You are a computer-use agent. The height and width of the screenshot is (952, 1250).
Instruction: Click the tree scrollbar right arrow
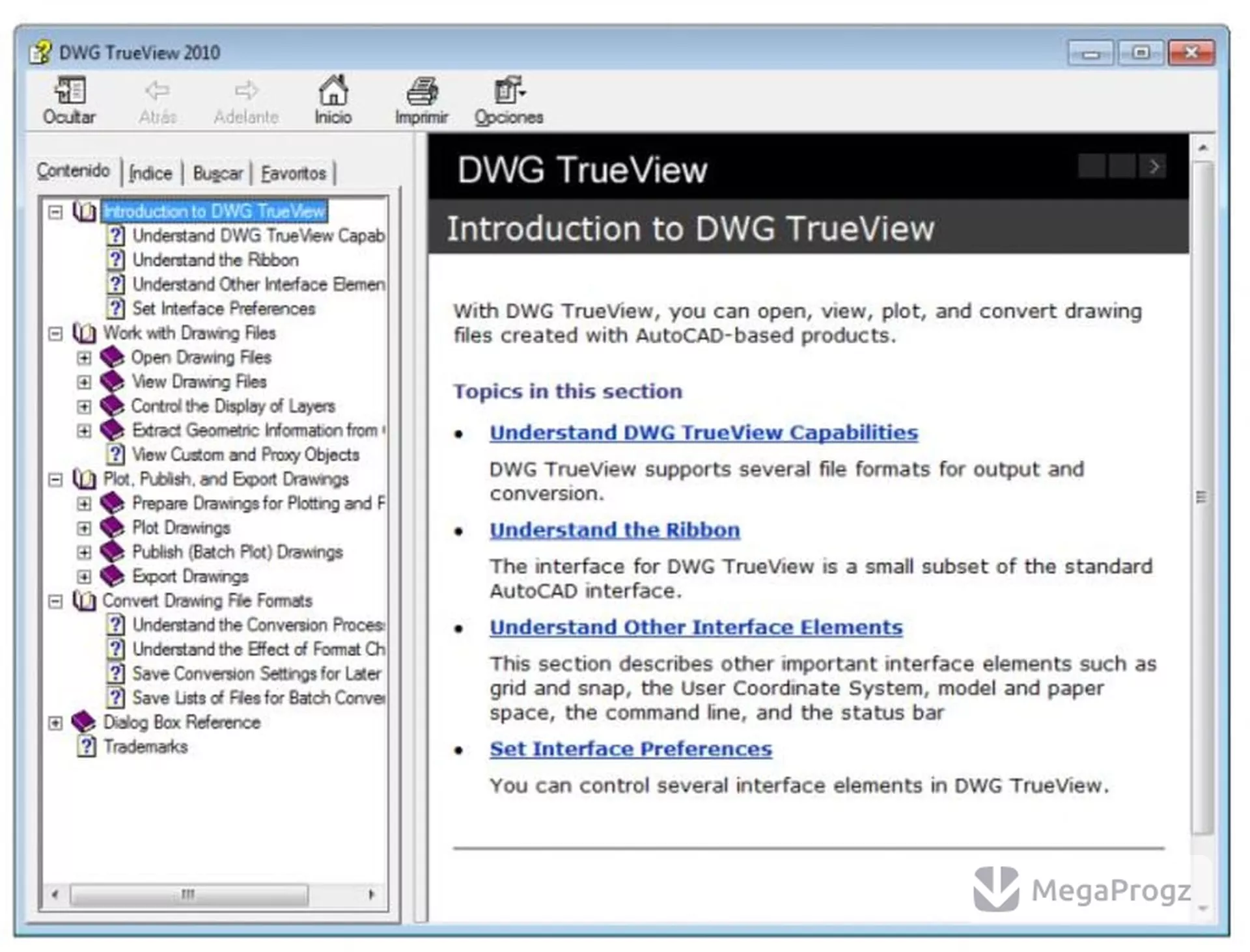(371, 895)
